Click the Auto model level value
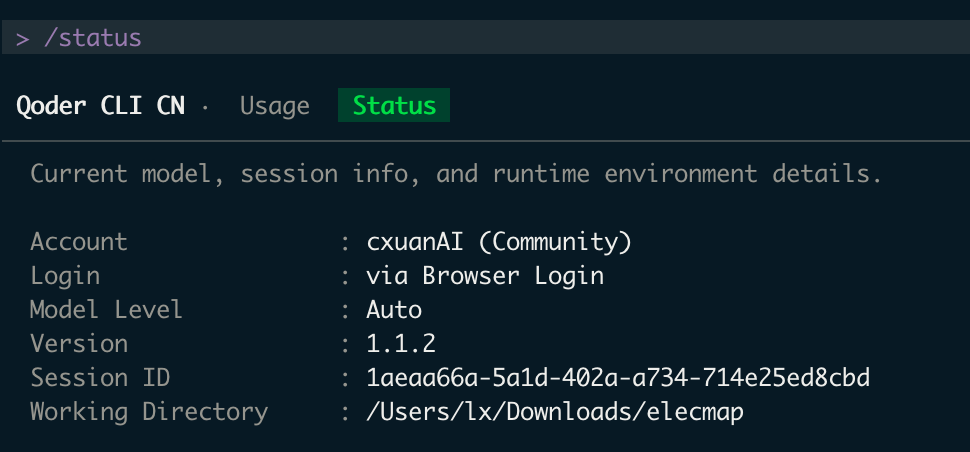 point(394,309)
